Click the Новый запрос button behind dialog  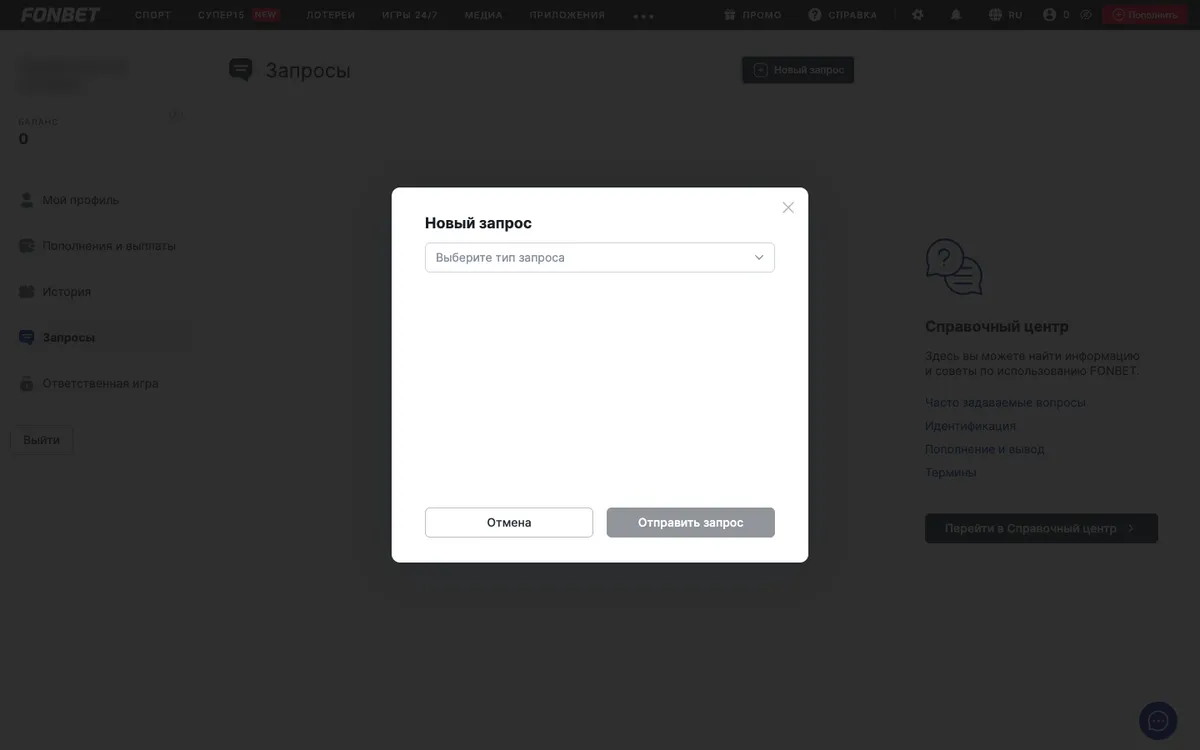click(x=798, y=70)
